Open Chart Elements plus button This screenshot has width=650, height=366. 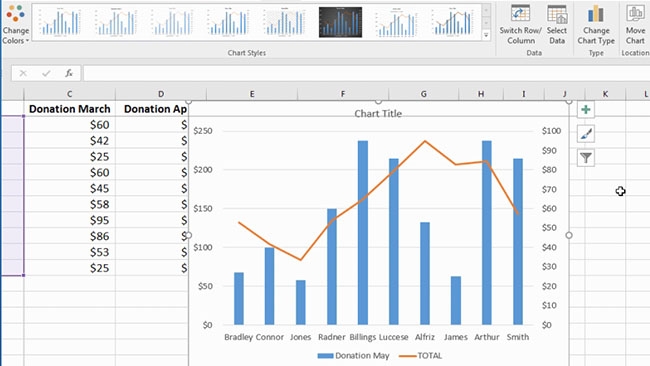(586, 110)
